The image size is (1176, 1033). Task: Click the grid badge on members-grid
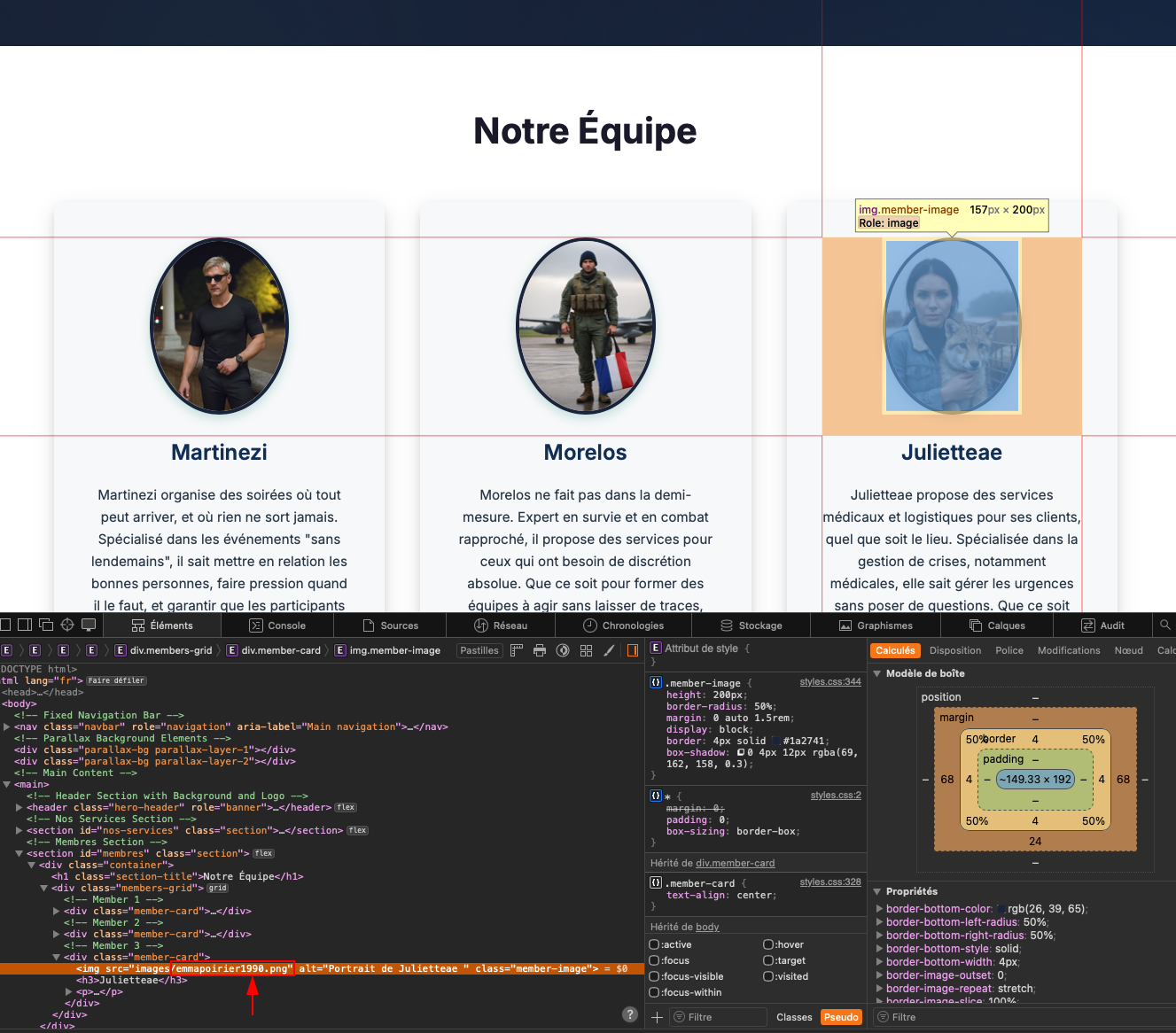[218, 888]
